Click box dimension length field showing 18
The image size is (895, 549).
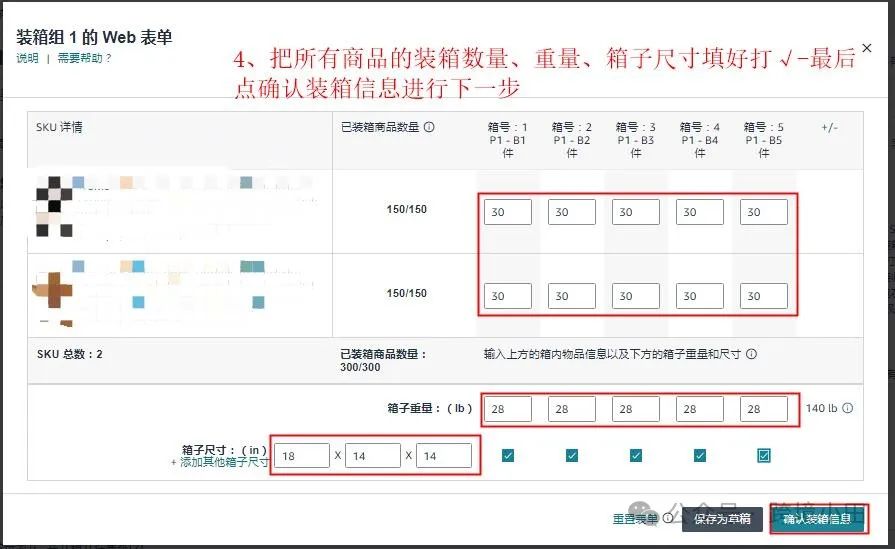[x=302, y=456]
